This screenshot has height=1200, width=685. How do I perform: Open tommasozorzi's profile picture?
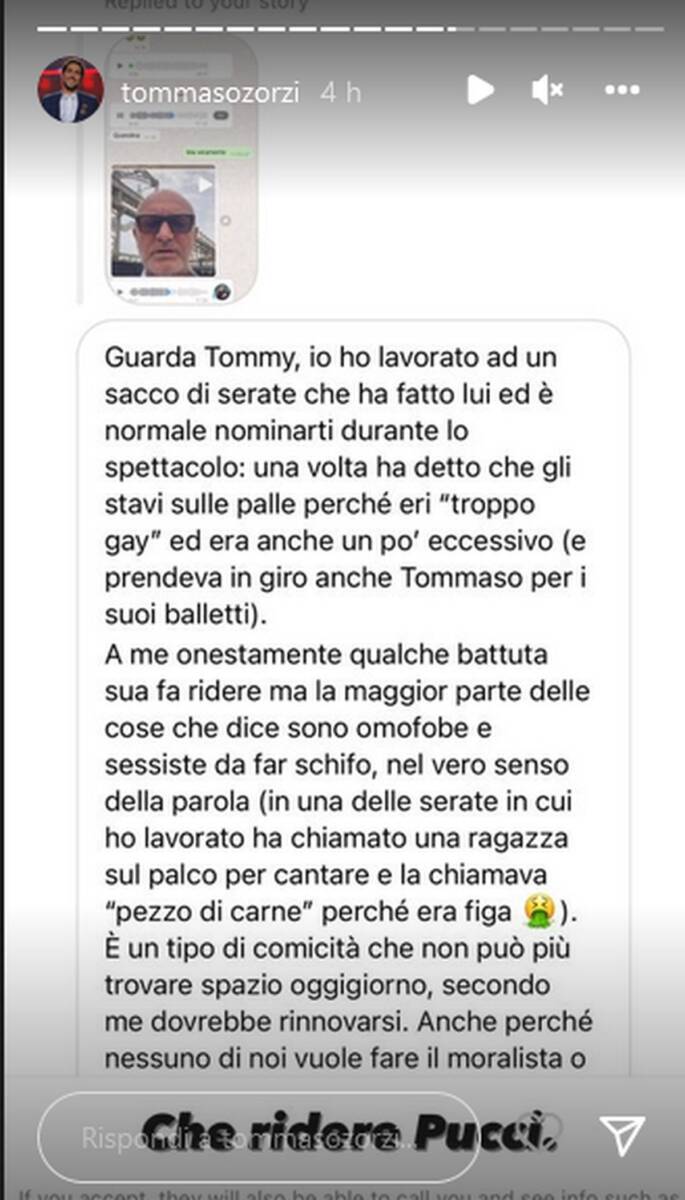(70, 90)
